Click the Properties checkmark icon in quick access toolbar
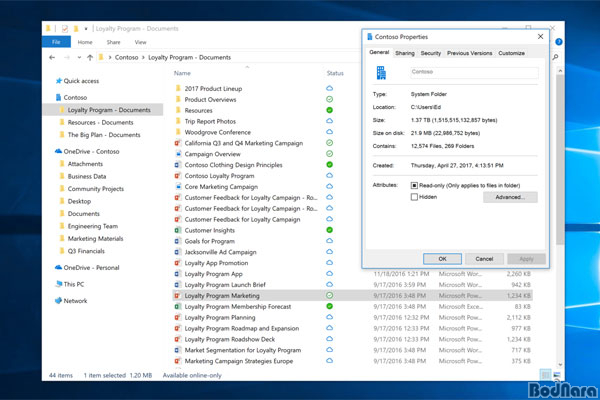600x400 pixels. 65,29
